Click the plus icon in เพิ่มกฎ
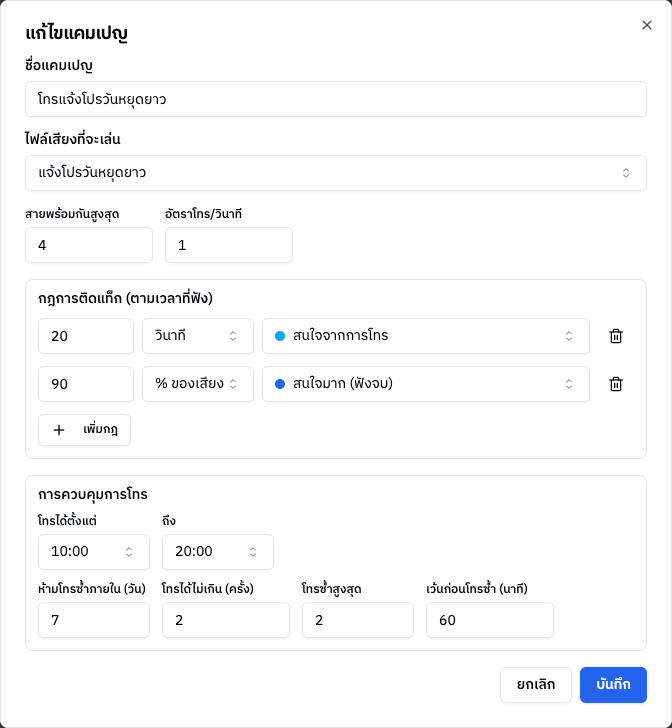 pos(59,430)
